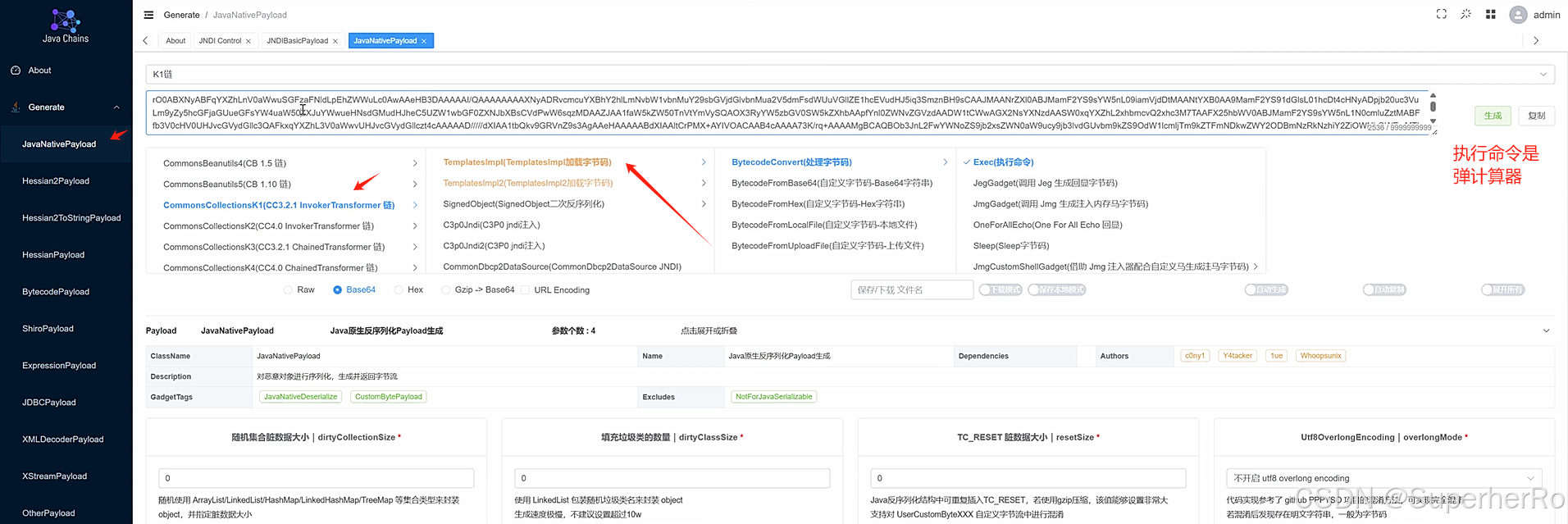Click payload textarea scroll-up arrow
1568x524 pixels.
click(1433, 95)
